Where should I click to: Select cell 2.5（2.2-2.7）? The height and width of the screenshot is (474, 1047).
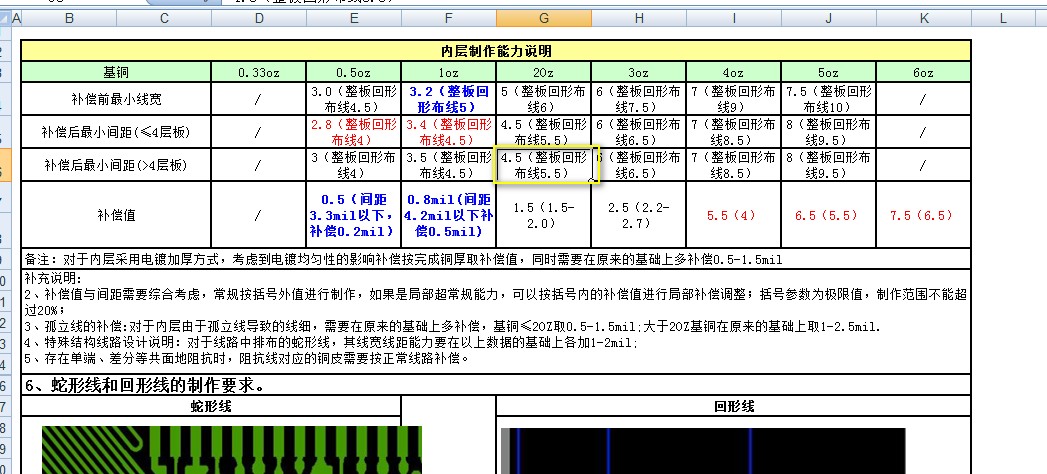pyautogui.click(x=639, y=214)
